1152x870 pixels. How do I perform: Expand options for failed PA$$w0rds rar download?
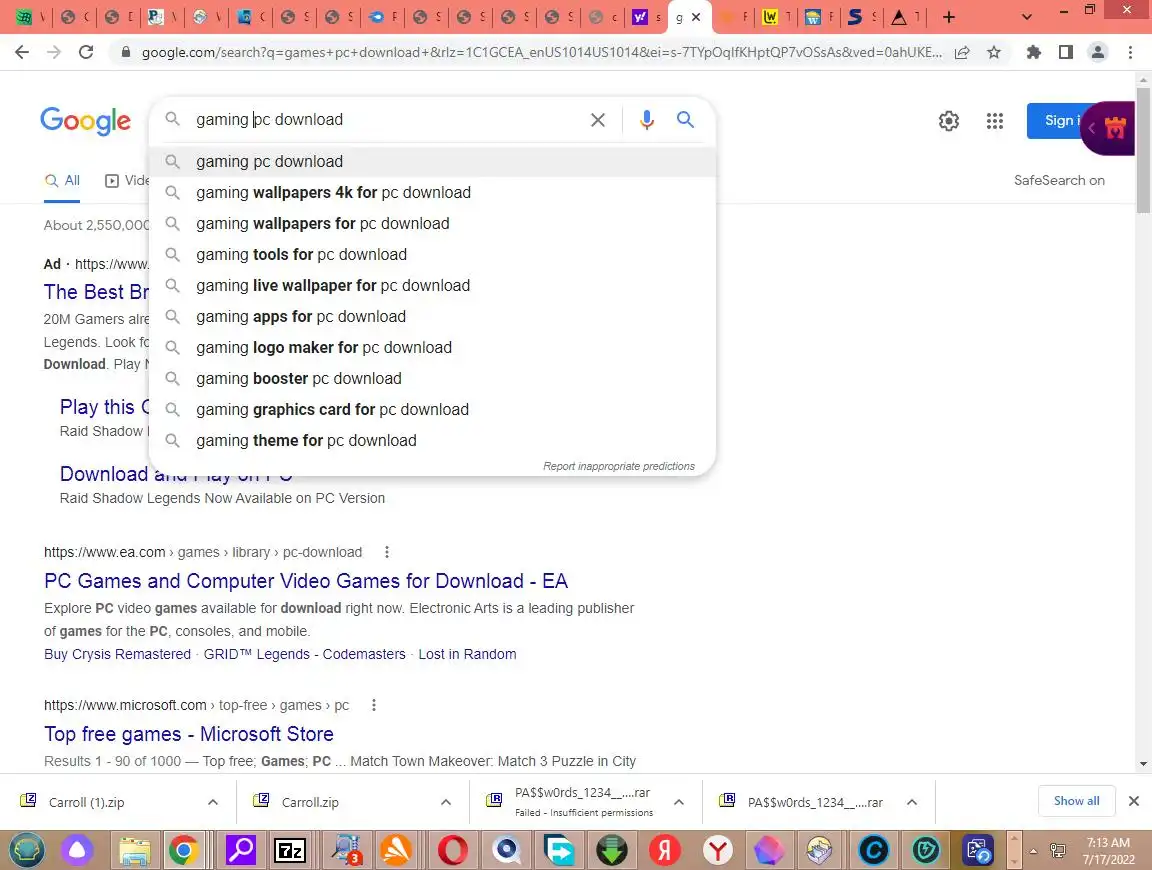[x=679, y=802]
